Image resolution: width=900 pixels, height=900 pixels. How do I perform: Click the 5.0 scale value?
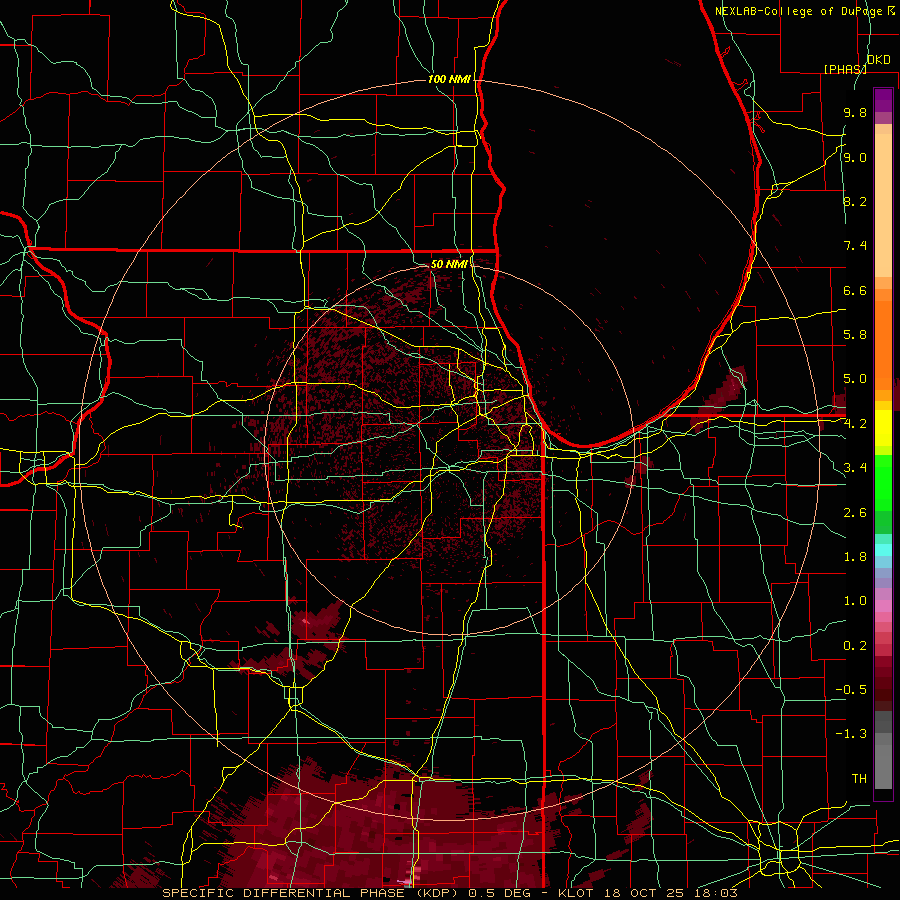pyautogui.click(x=855, y=379)
